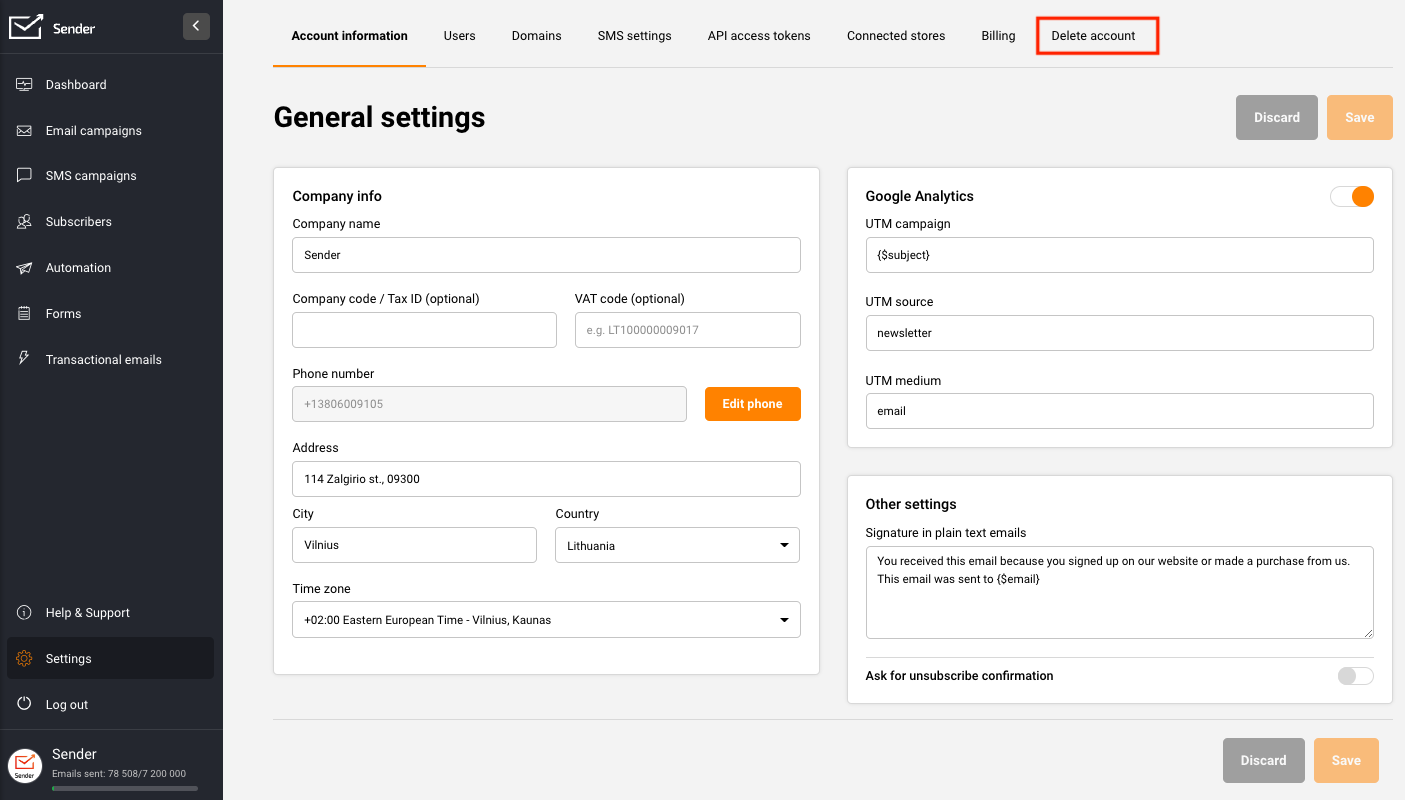Focus the Company name input field

pos(546,255)
